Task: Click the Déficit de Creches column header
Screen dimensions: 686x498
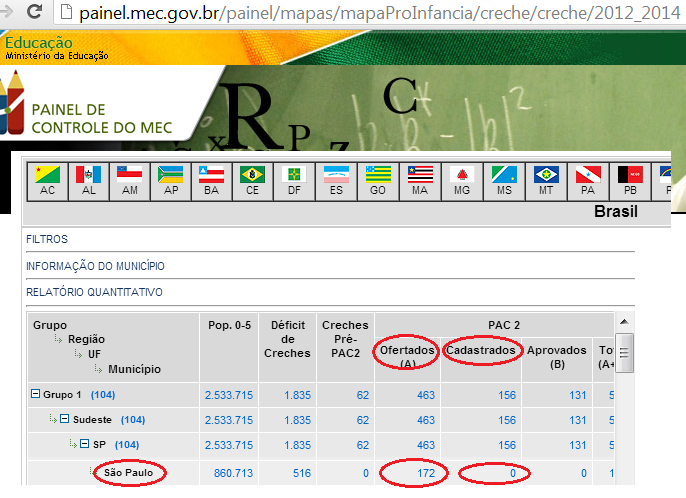Action: pos(287,339)
